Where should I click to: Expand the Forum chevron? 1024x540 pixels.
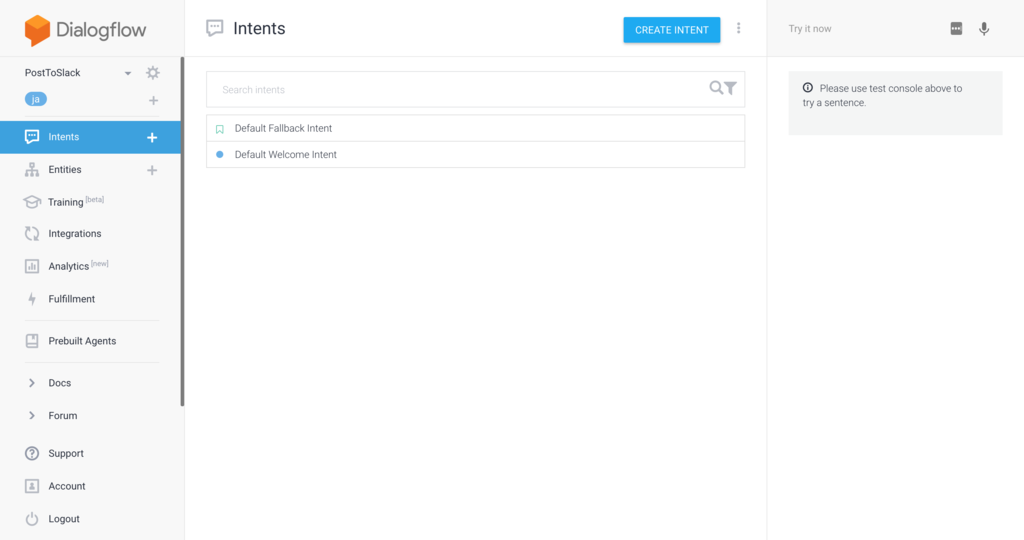pos(31,416)
